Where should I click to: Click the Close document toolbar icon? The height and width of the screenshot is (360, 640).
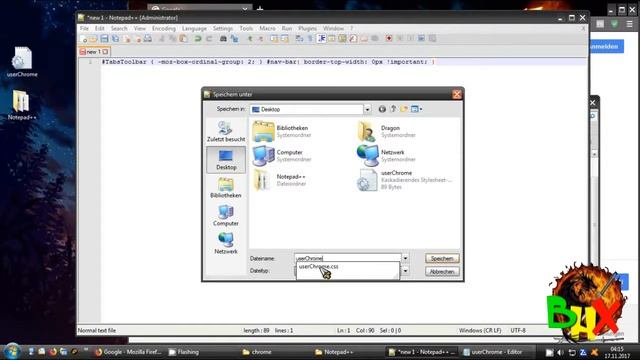[x=127, y=39]
